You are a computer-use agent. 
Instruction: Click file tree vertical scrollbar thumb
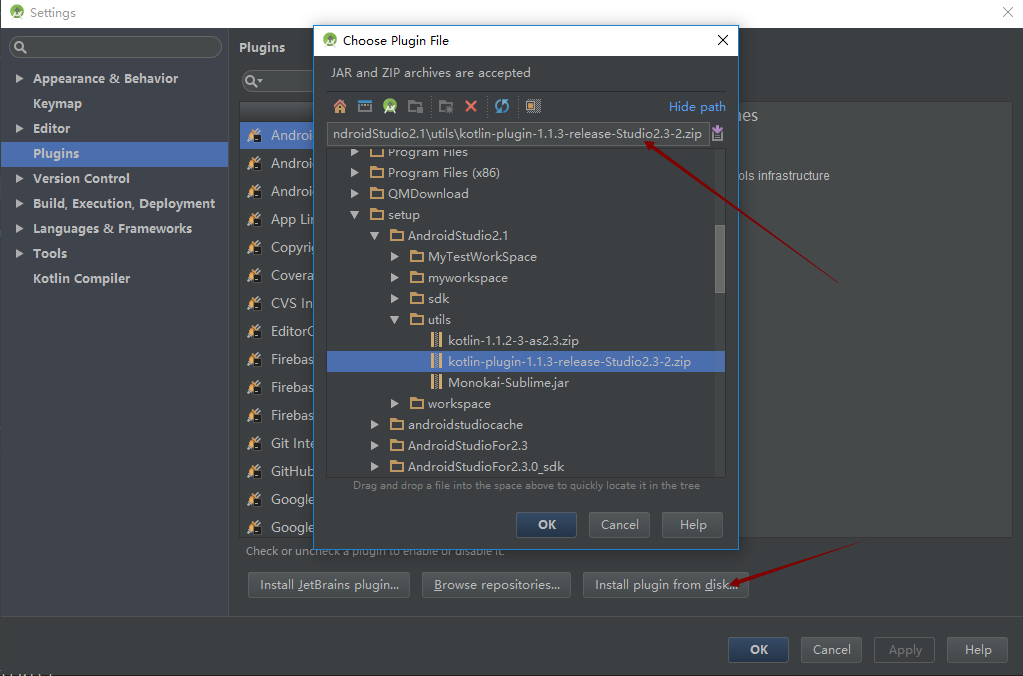720,259
